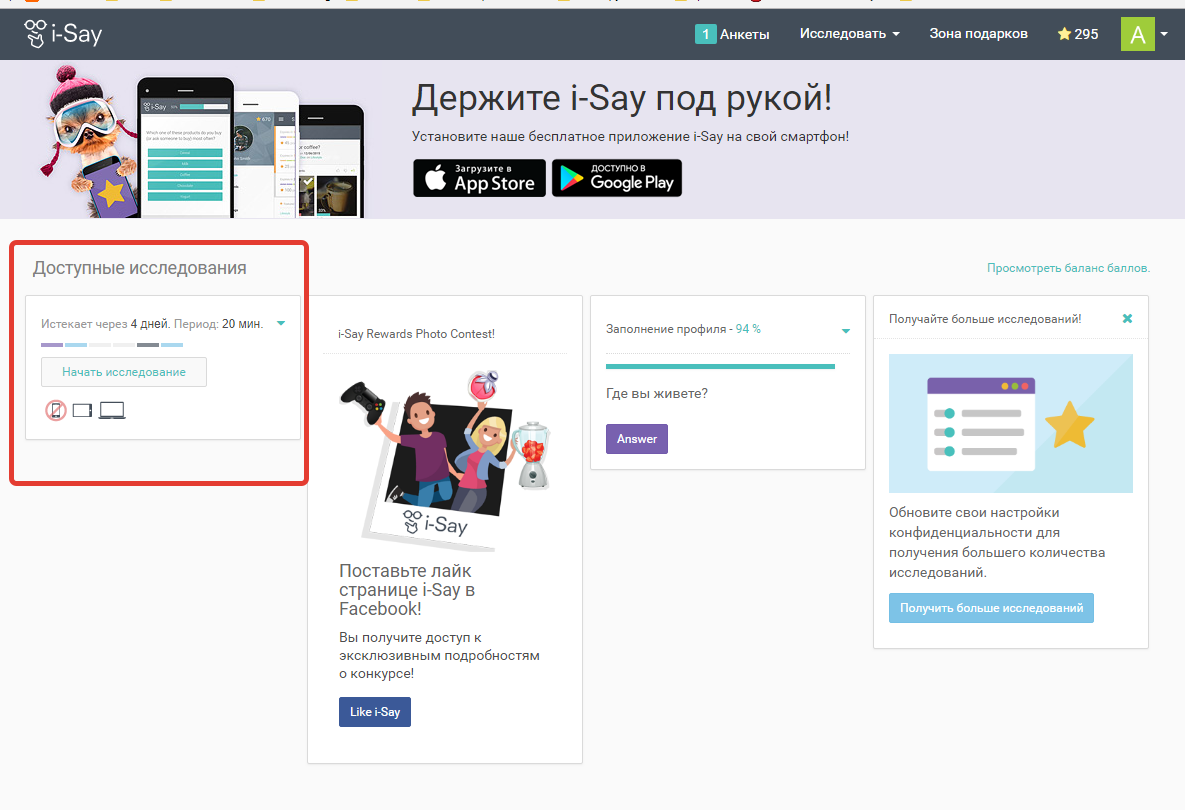This screenshot has height=810, width=1185.
Task: Click the 94 % profile completion value
Action: coord(748,329)
